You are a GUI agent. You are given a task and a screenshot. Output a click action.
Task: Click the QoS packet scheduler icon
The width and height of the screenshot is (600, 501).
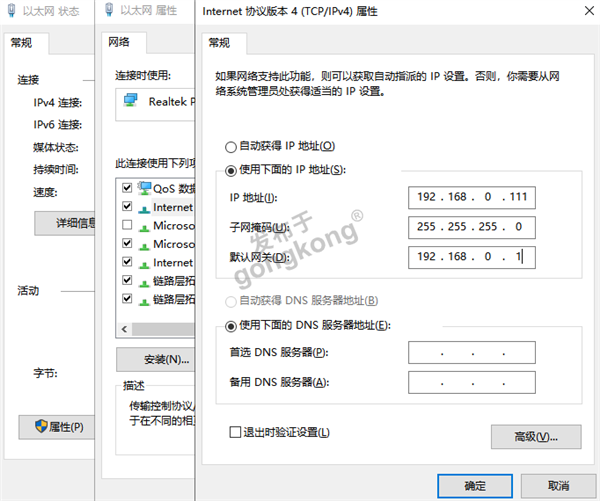[x=144, y=188]
